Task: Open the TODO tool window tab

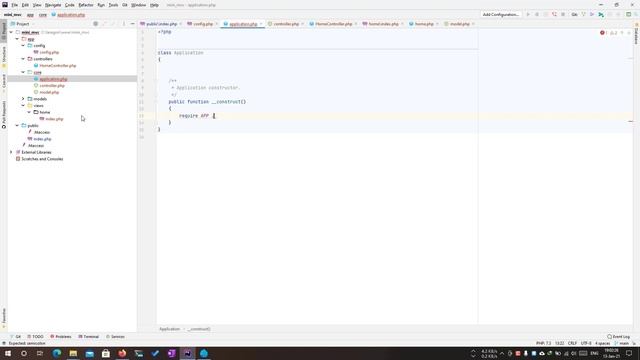Action: pos(35,337)
